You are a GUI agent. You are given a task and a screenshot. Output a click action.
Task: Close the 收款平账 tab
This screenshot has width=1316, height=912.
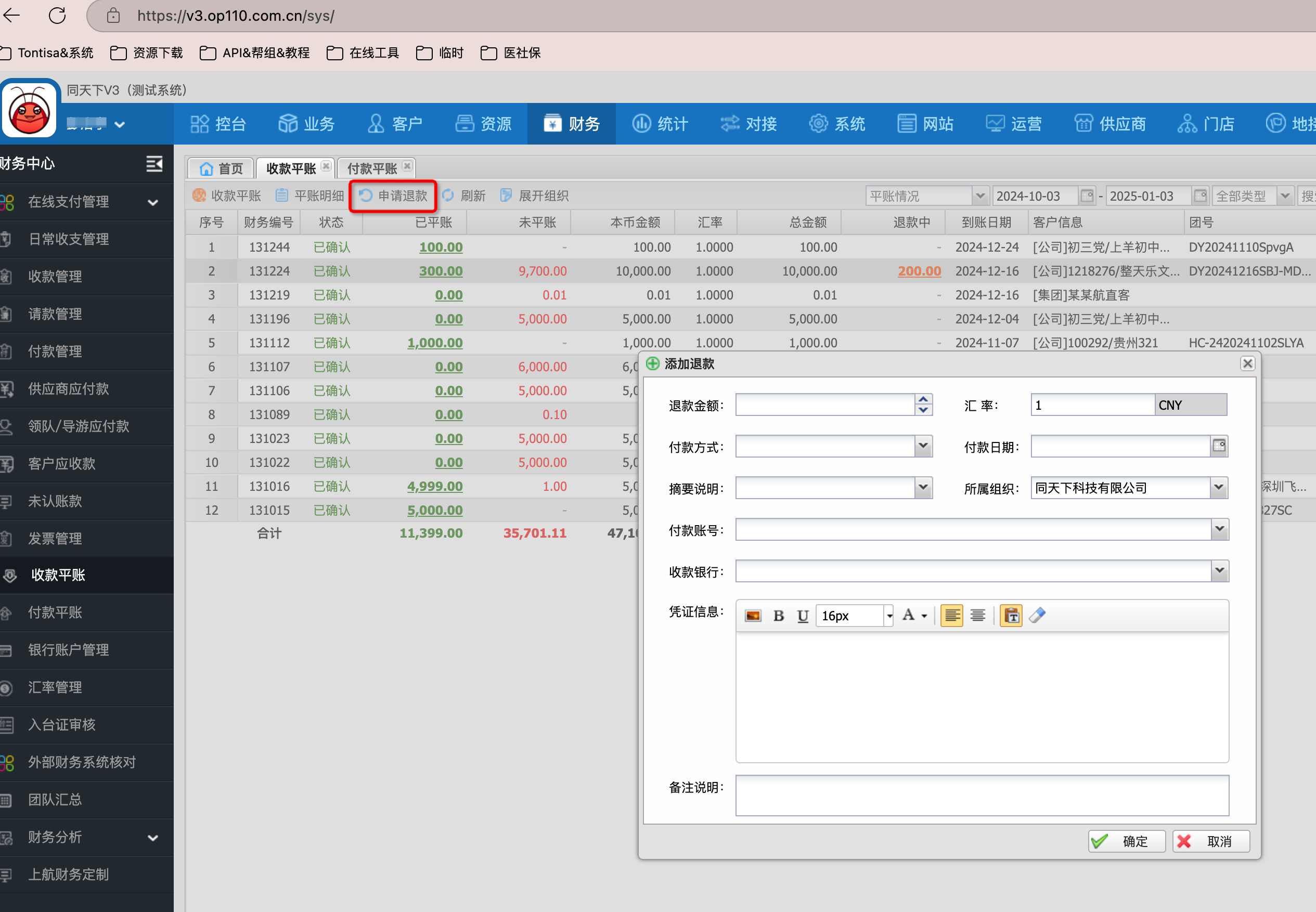coord(326,166)
